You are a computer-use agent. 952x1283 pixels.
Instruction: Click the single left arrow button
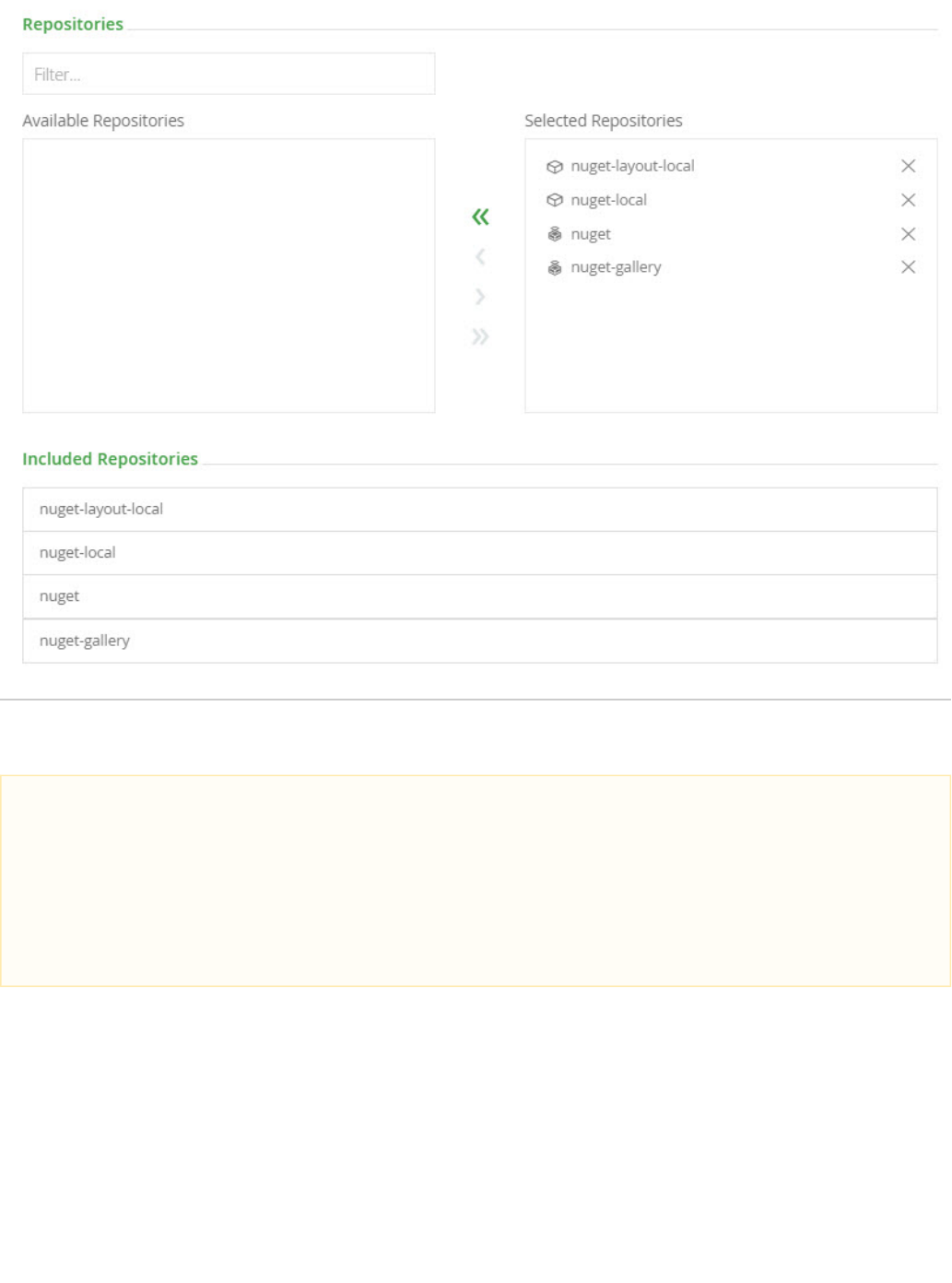pyautogui.click(x=480, y=256)
